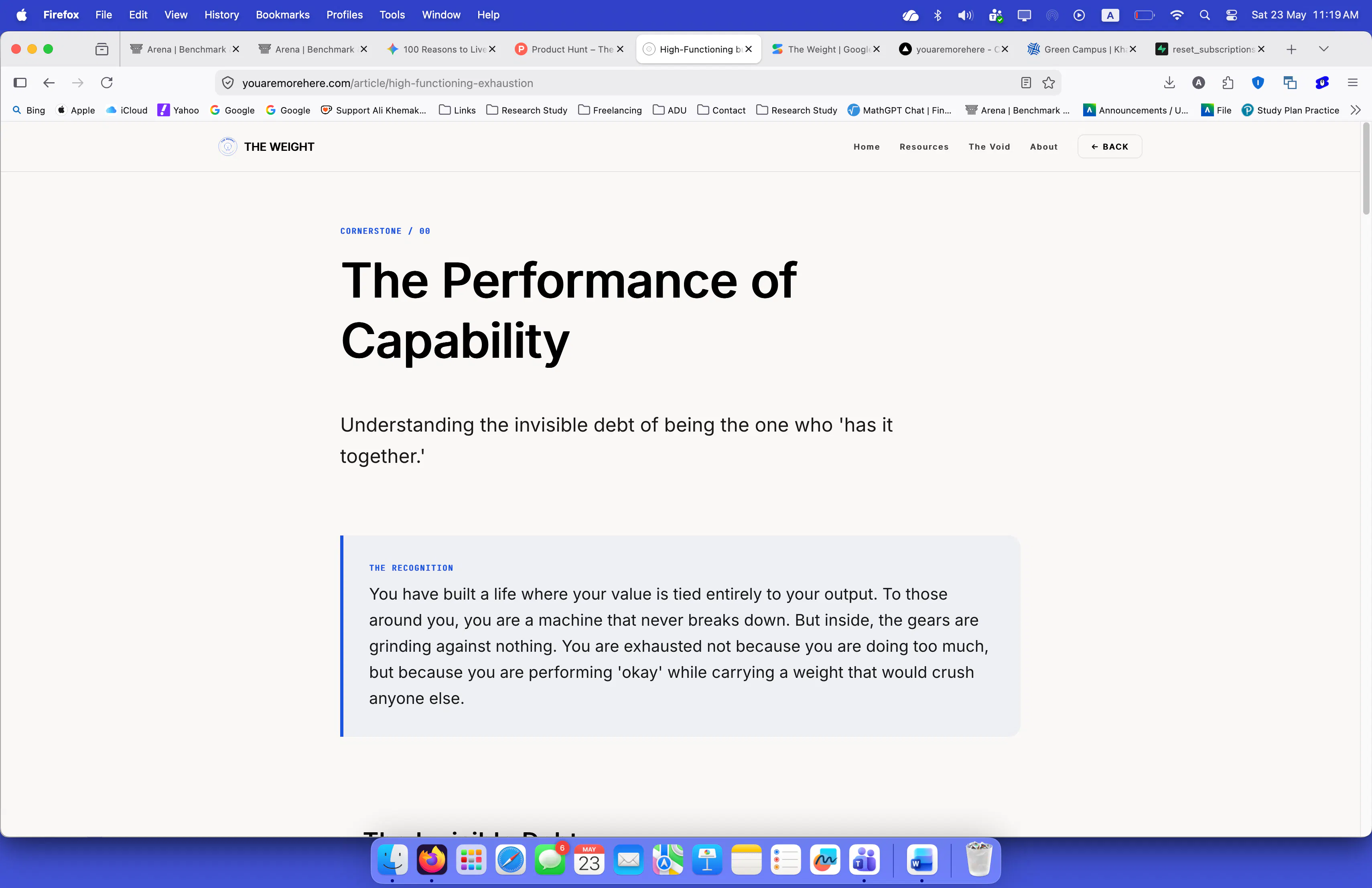Show more bookmarks via double chevron
Image resolution: width=1372 pixels, height=888 pixels.
point(1355,110)
